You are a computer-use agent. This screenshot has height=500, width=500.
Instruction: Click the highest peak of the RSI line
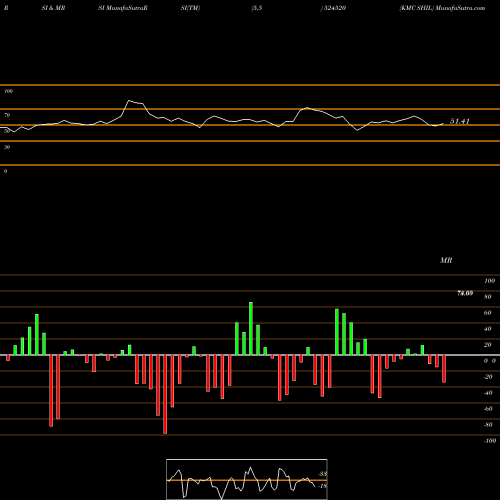pyautogui.click(x=129, y=100)
